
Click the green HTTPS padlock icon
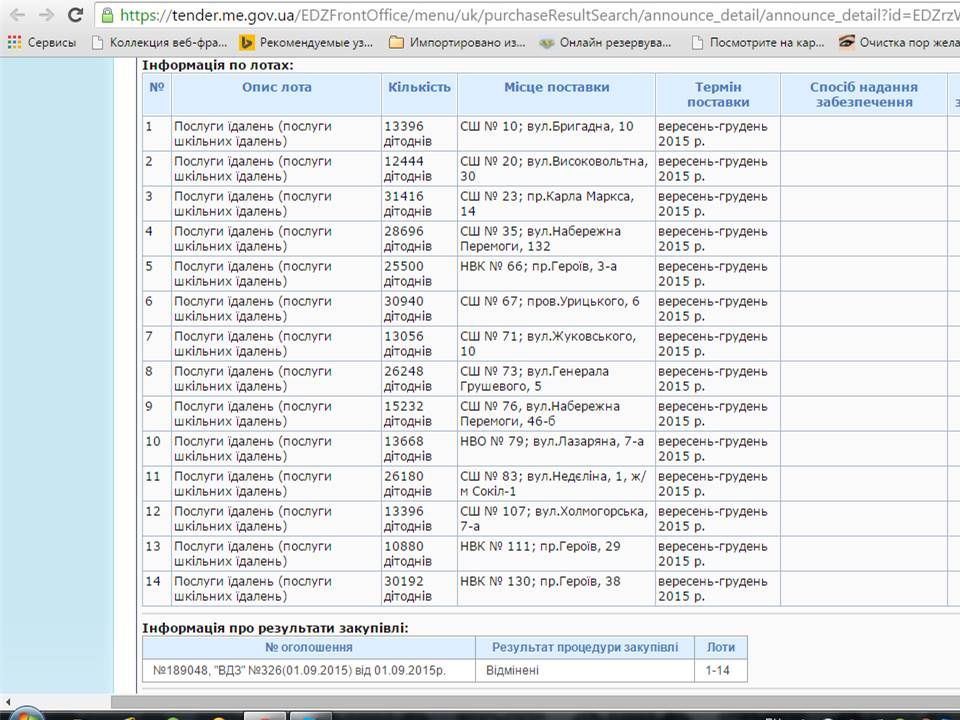[108, 15]
